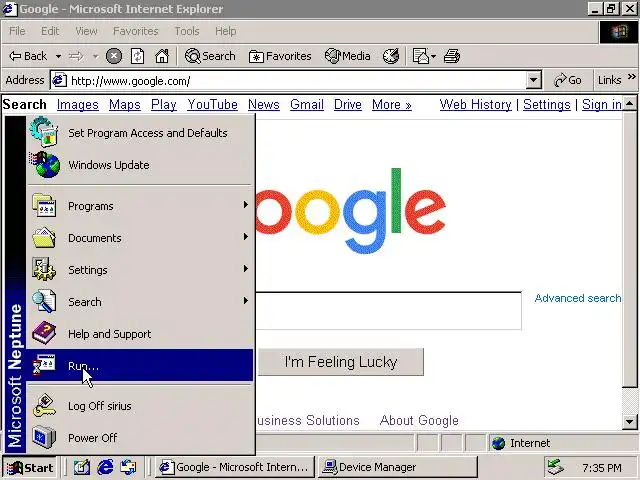Expand the Forward history dropdown arrow
This screenshot has width=640, height=480.
95,56
